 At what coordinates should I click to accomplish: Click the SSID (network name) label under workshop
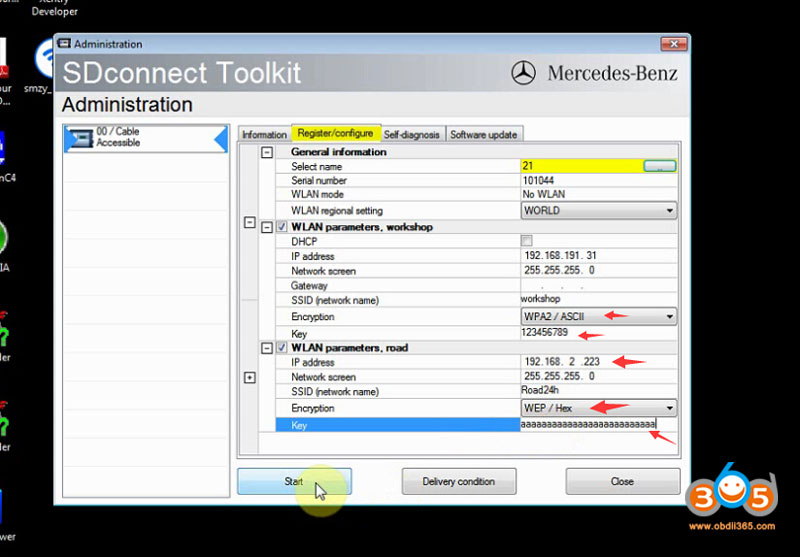coord(335,300)
